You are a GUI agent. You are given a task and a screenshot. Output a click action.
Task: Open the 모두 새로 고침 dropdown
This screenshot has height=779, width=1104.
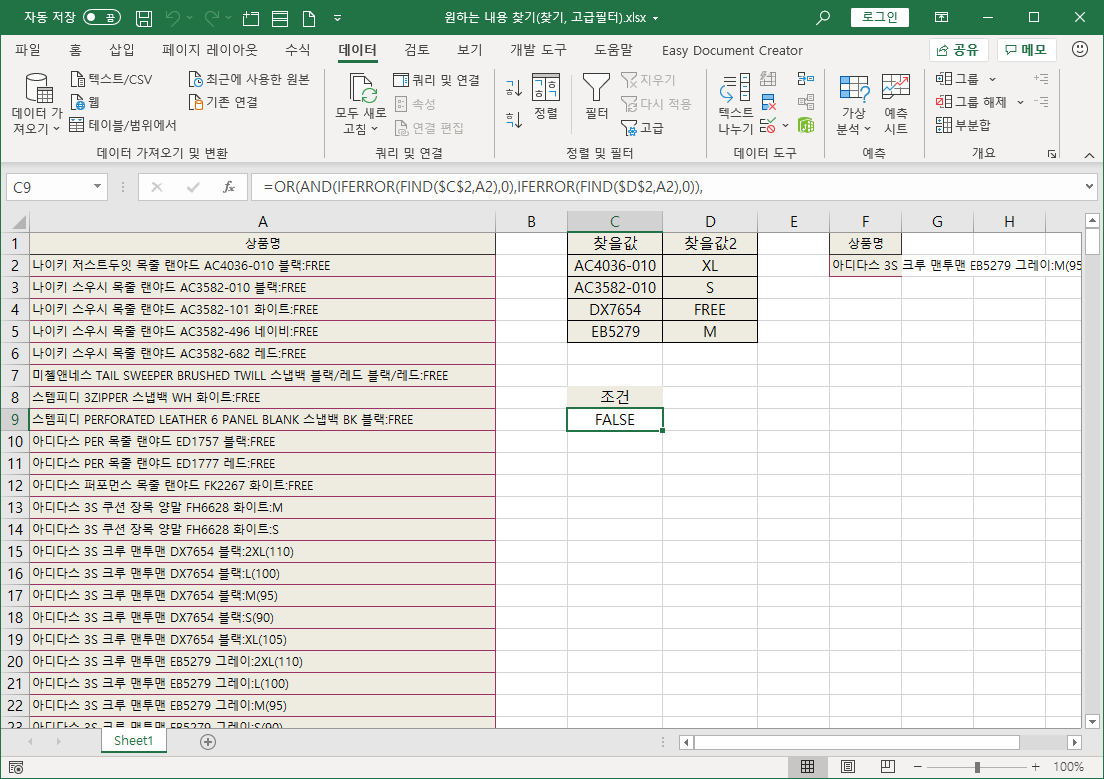360,120
